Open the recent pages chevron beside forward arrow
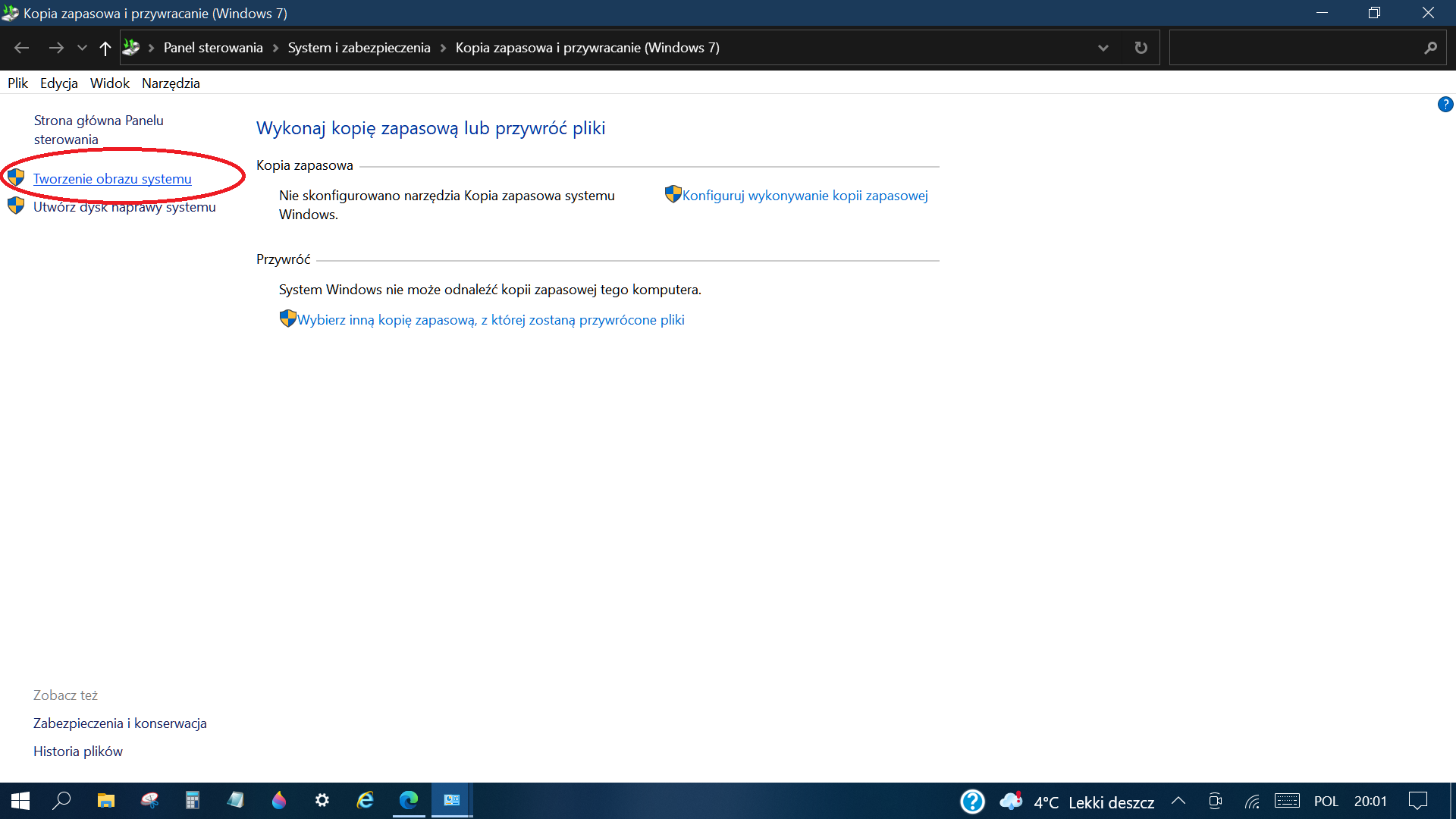 [82, 47]
